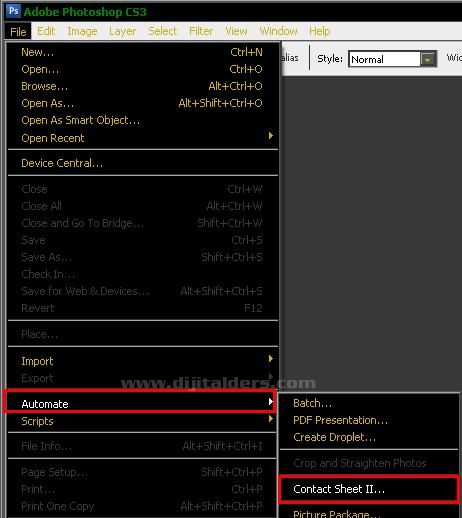Open the Filter menu
This screenshot has width=462, height=518.
[x=201, y=31]
